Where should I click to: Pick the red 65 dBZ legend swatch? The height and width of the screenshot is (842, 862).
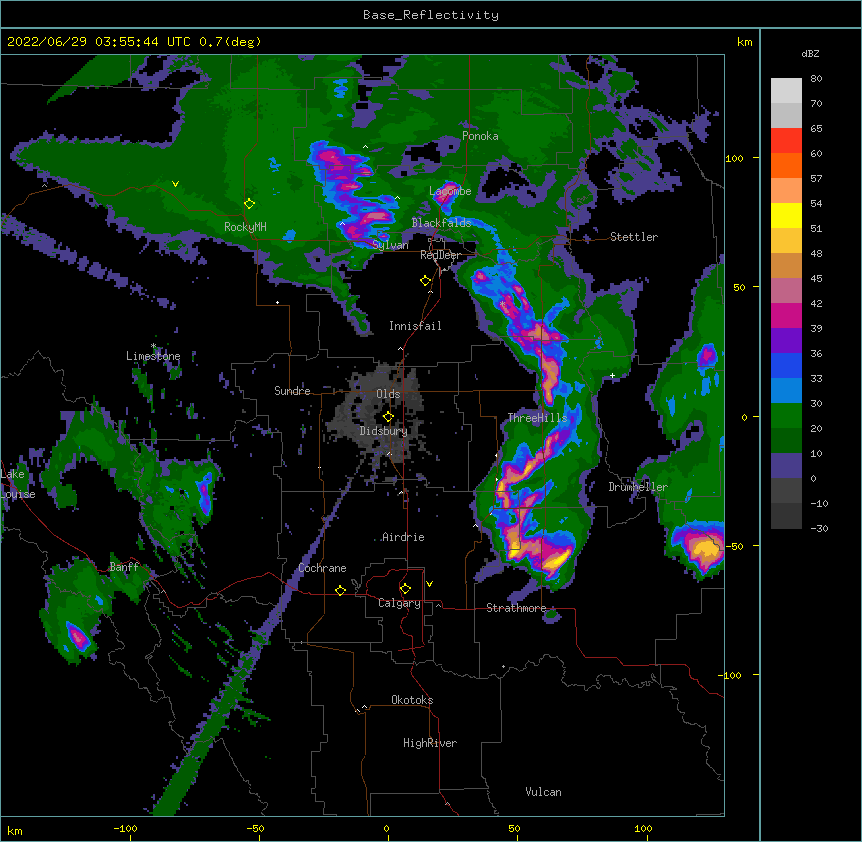point(786,141)
